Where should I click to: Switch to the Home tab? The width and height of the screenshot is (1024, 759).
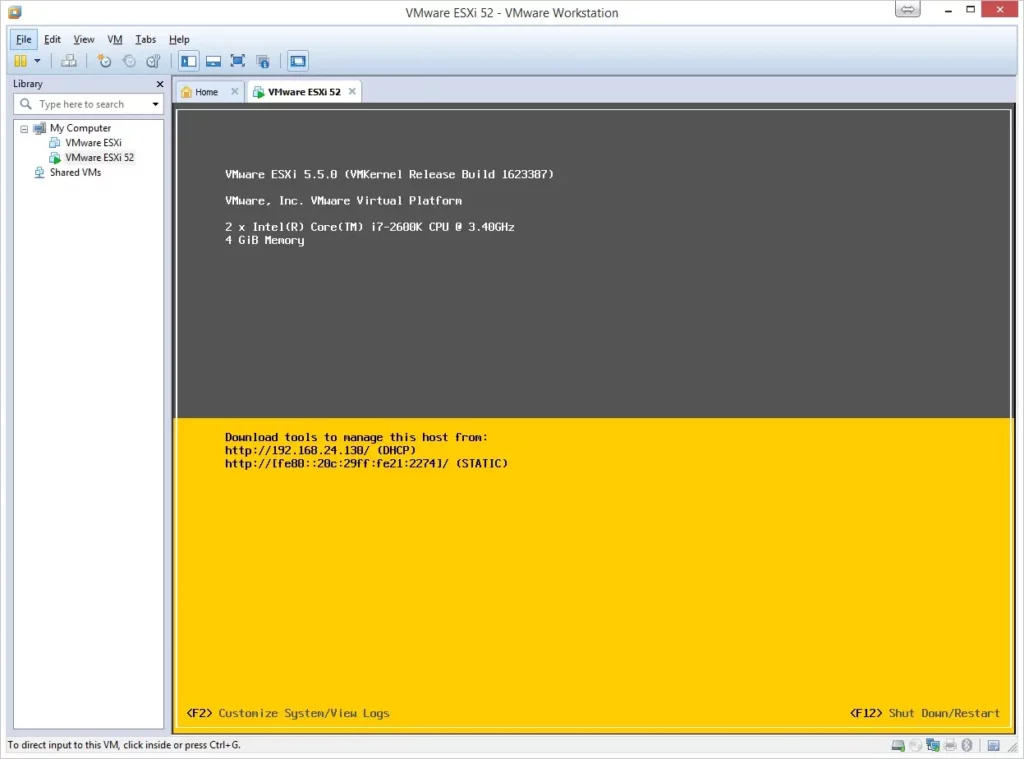[x=206, y=92]
